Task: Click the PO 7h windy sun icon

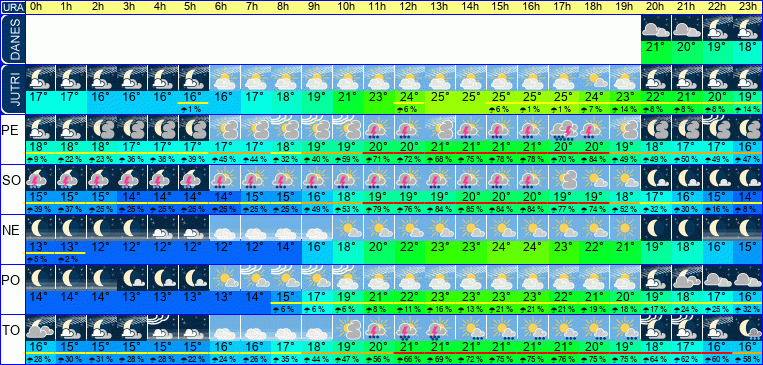Action: pos(255,278)
